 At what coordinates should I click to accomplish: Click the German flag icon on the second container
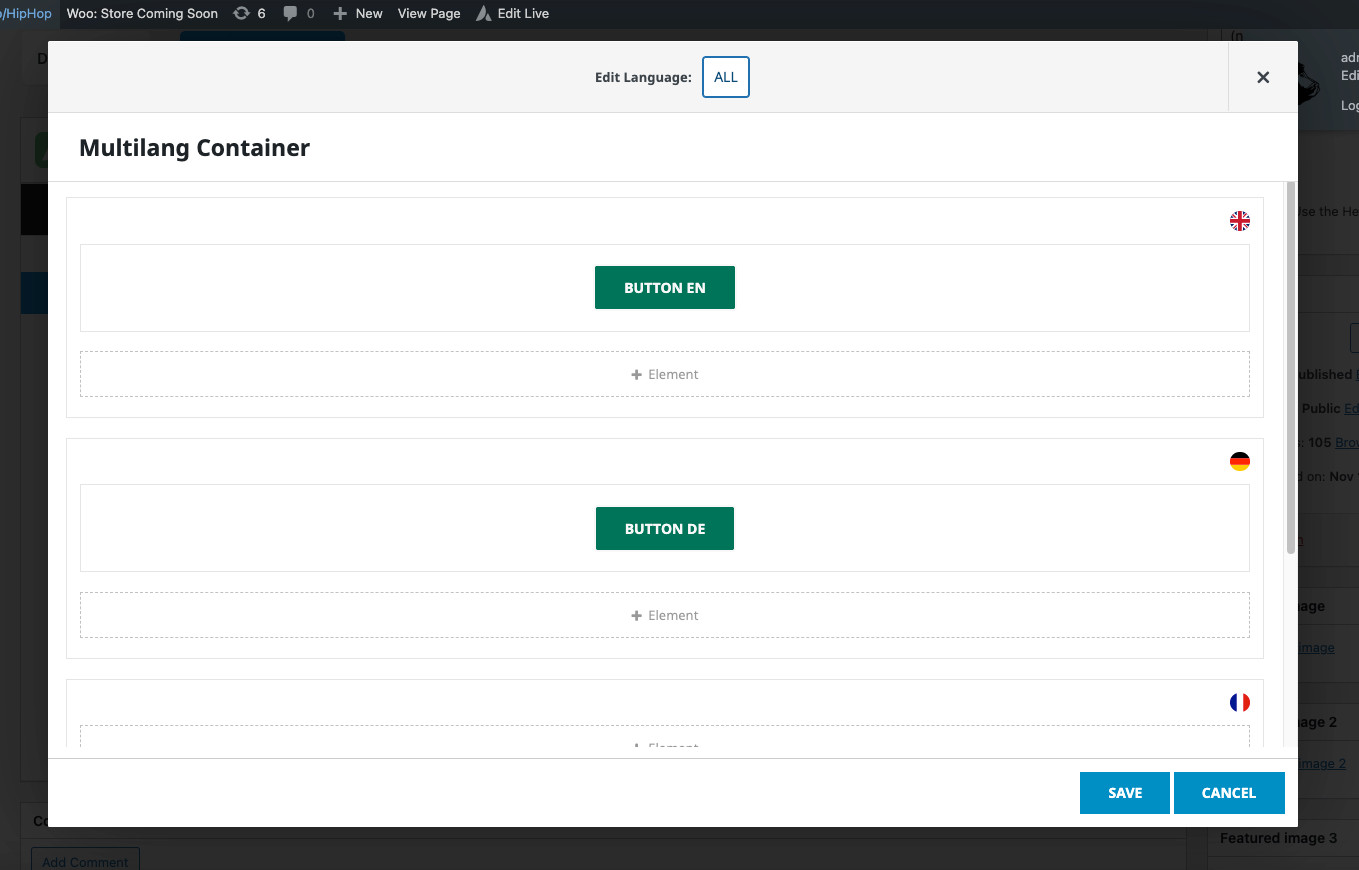click(1240, 462)
